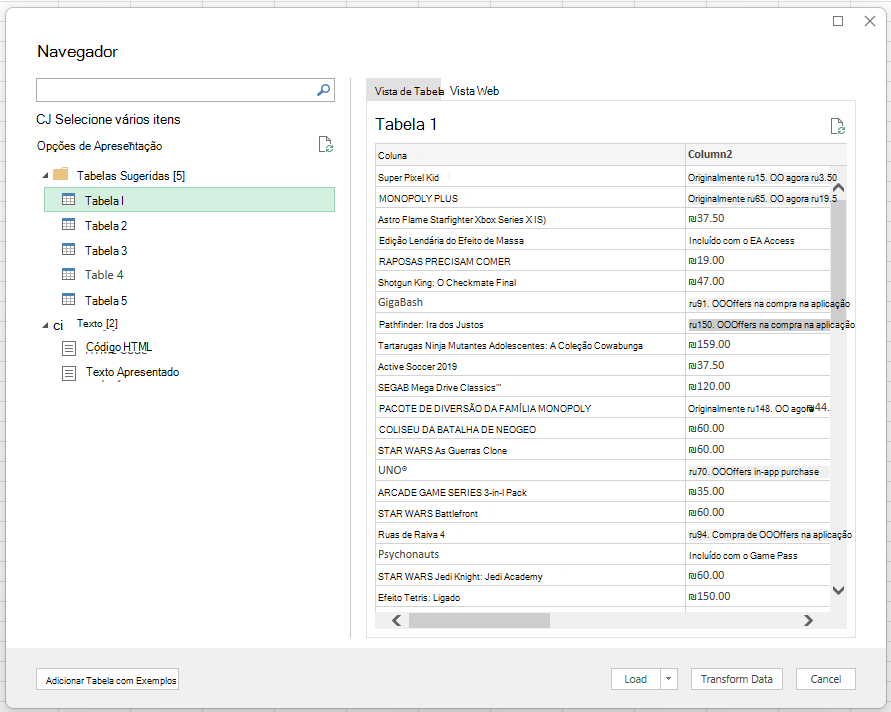The height and width of the screenshot is (712, 891).
Task: Click Edição Lendária do Efeito de Massa cell
Action: (x=530, y=240)
